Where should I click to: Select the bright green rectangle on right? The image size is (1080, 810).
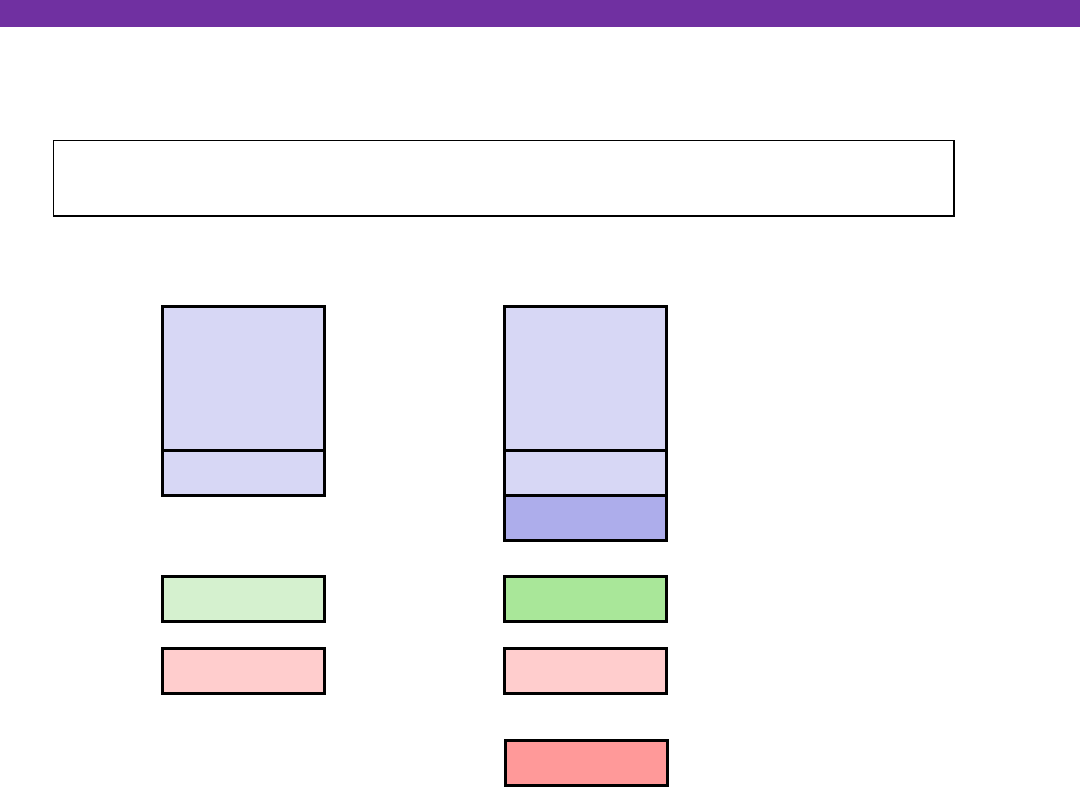click(585, 598)
